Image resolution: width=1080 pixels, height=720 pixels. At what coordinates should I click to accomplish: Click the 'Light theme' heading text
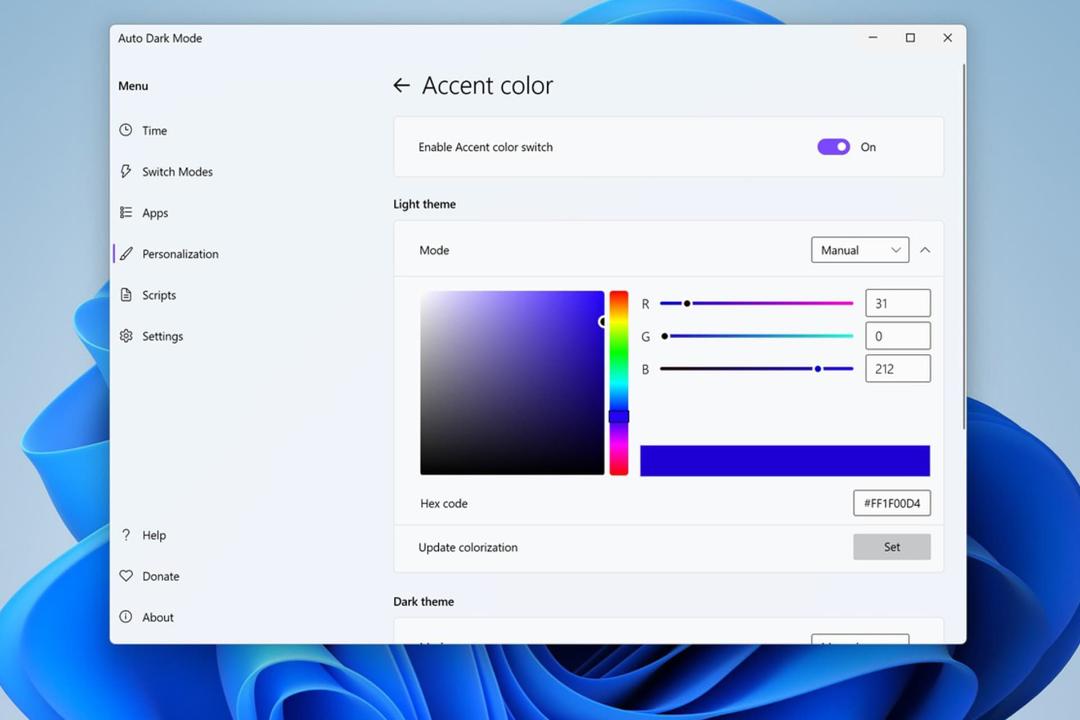(x=424, y=204)
